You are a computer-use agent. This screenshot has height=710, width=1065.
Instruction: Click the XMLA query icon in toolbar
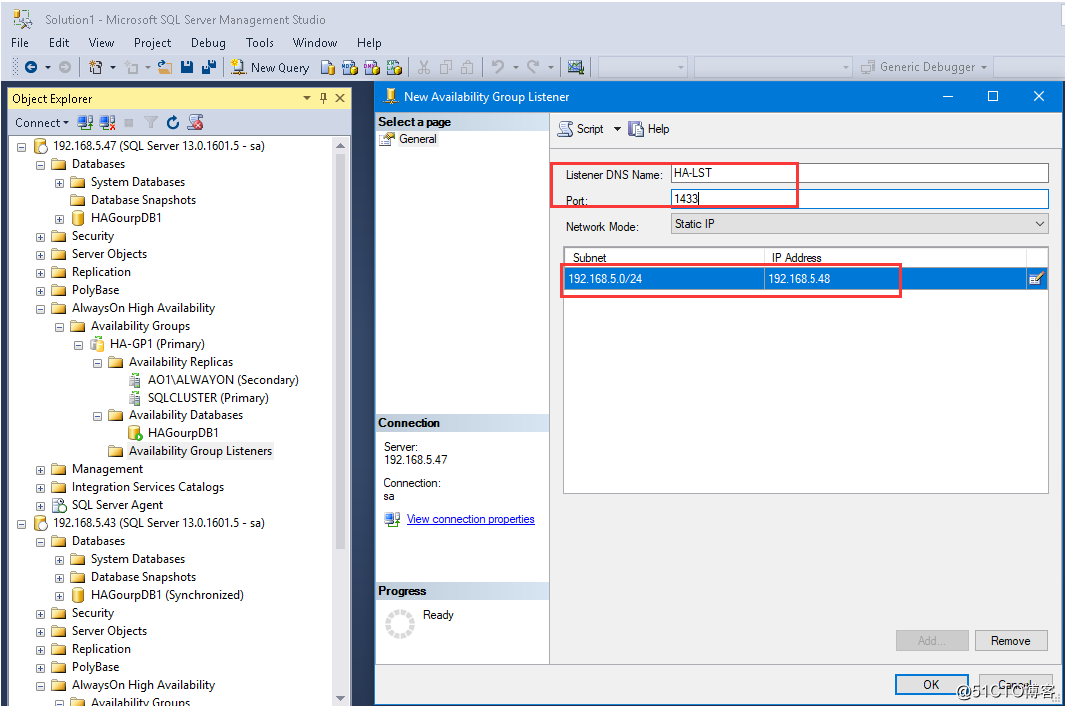pos(394,67)
